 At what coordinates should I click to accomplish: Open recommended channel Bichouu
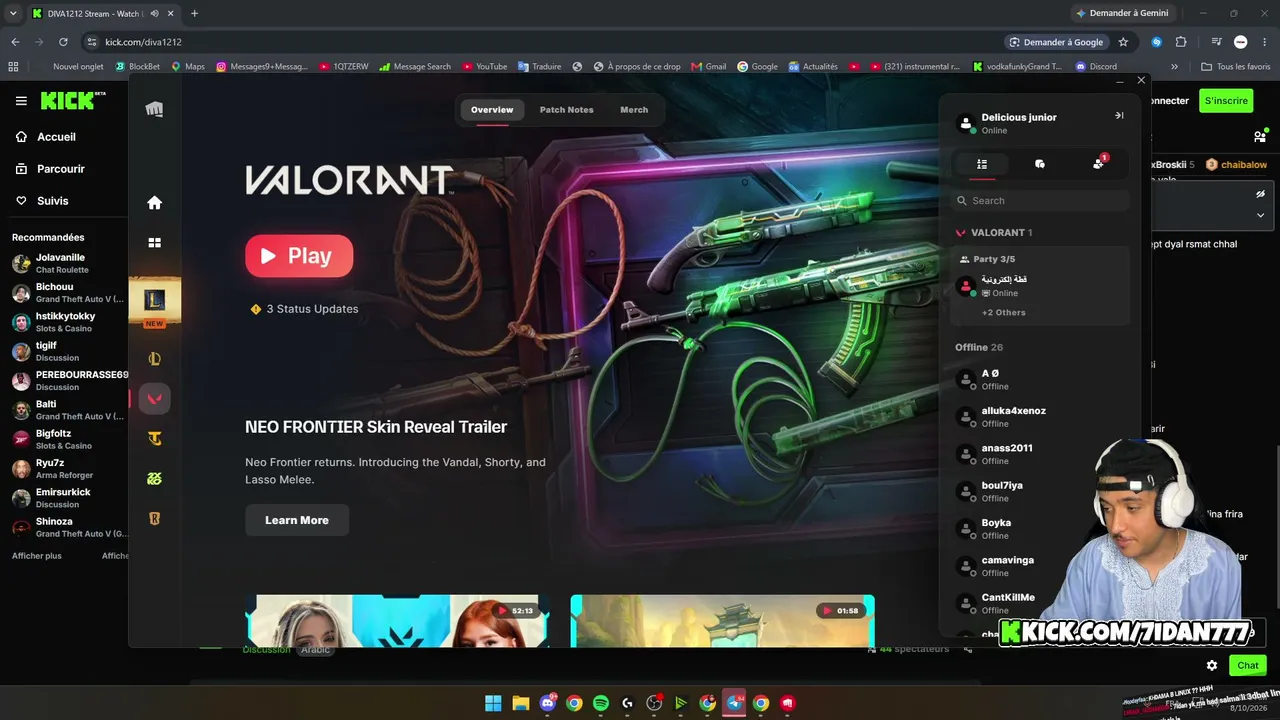tap(67, 293)
